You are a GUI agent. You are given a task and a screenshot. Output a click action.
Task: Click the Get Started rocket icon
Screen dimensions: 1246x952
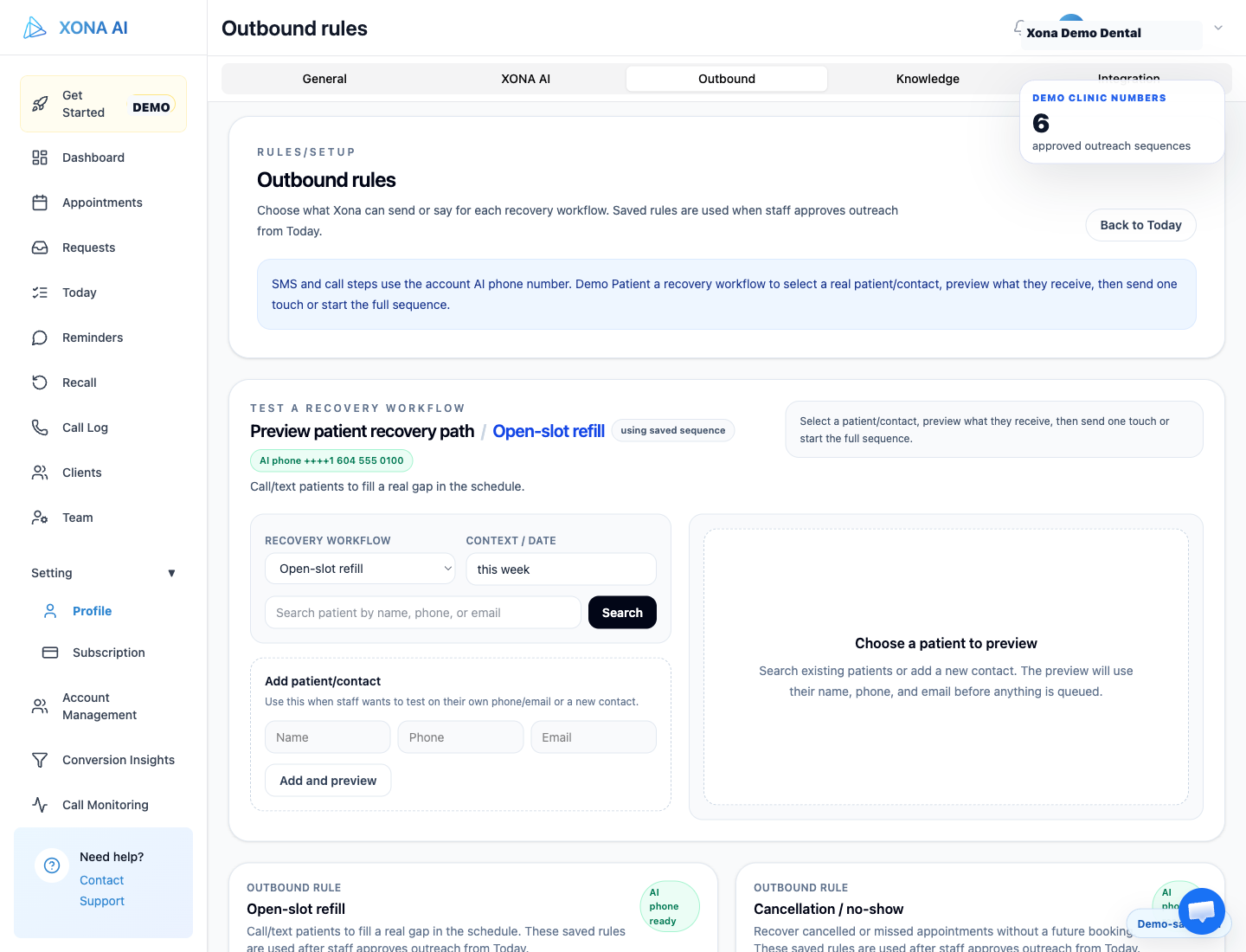[40, 104]
